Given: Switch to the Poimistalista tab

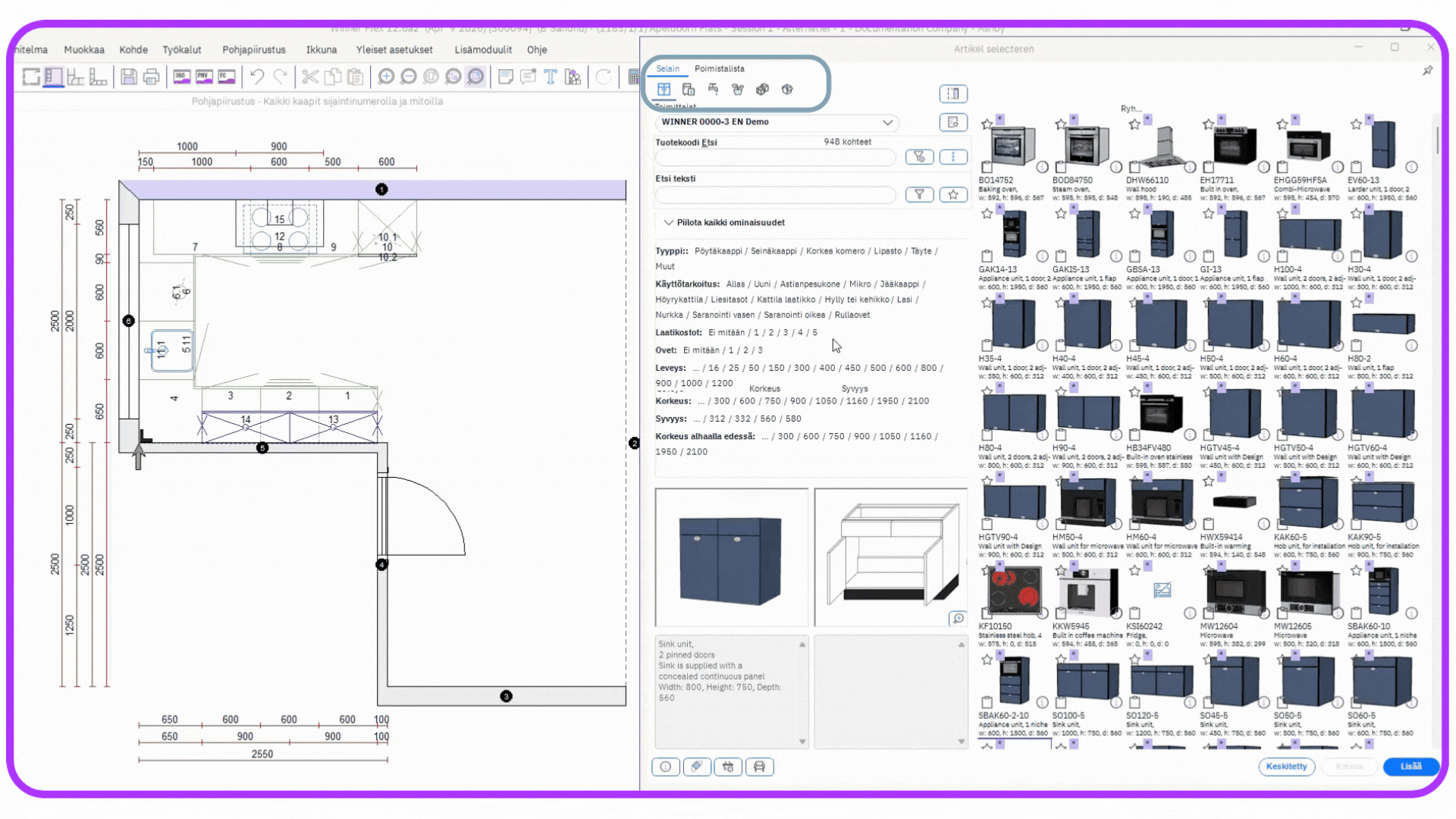Looking at the screenshot, I should tap(719, 68).
